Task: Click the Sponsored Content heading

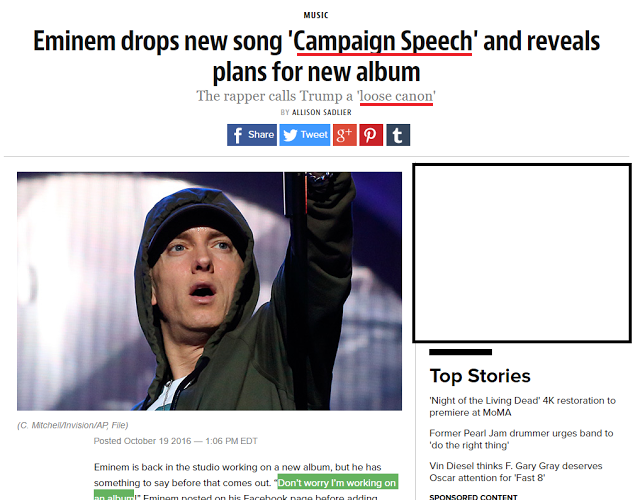Action: pos(473,497)
